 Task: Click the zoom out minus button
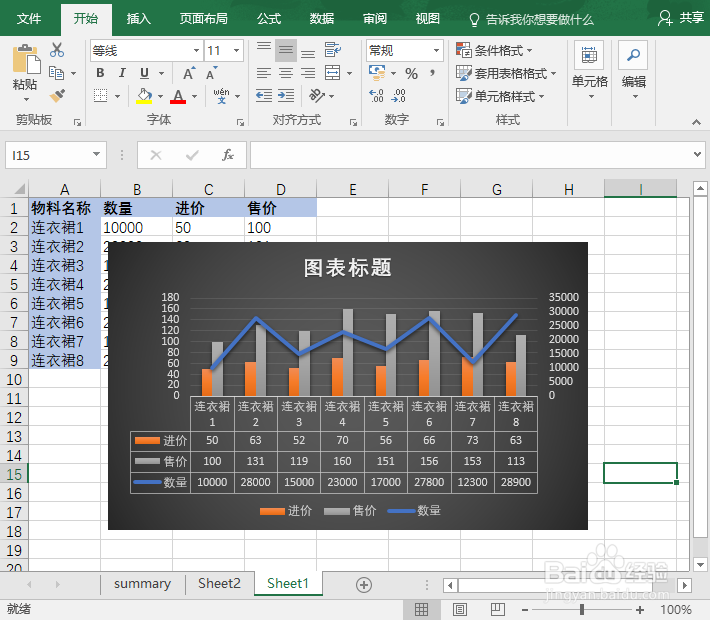[525, 610]
